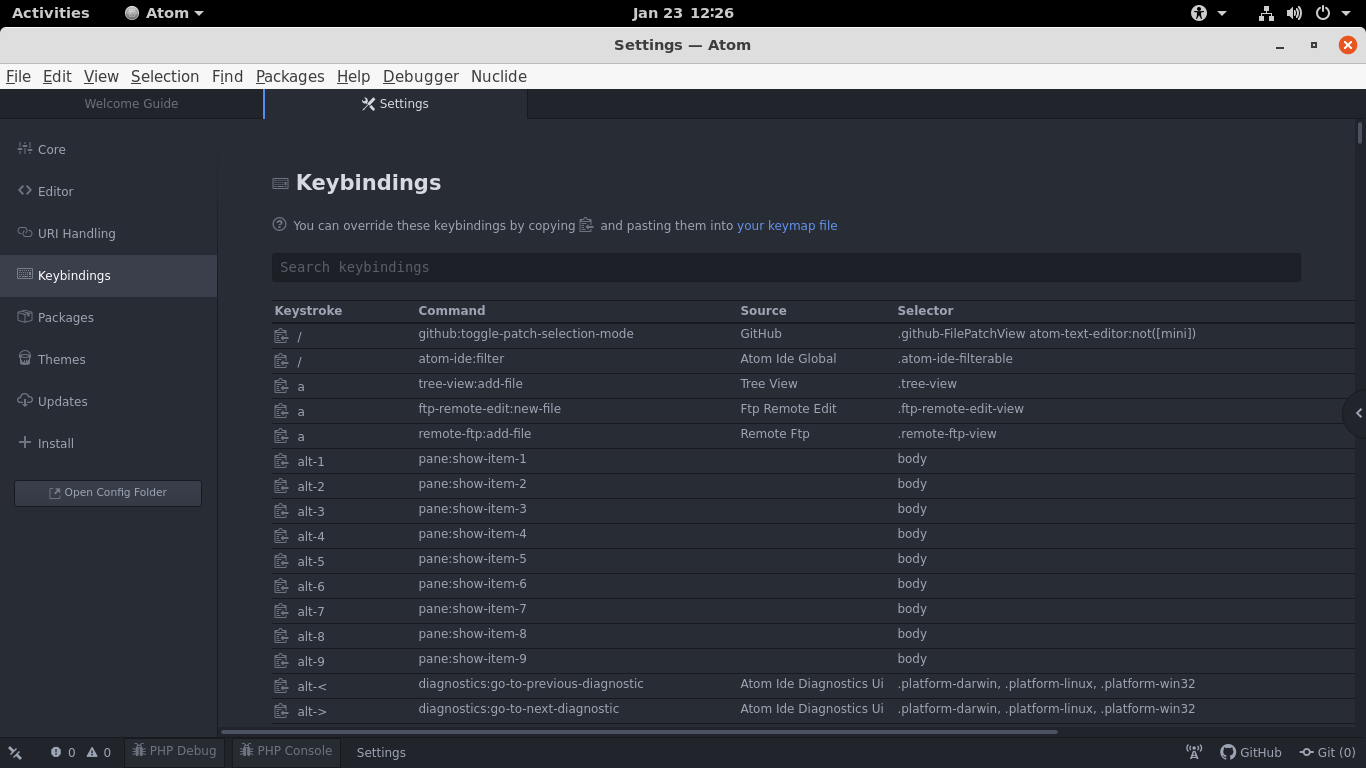Open the Git (0) panel in status bar
The image size is (1366, 768).
click(x=1327, y=752)
